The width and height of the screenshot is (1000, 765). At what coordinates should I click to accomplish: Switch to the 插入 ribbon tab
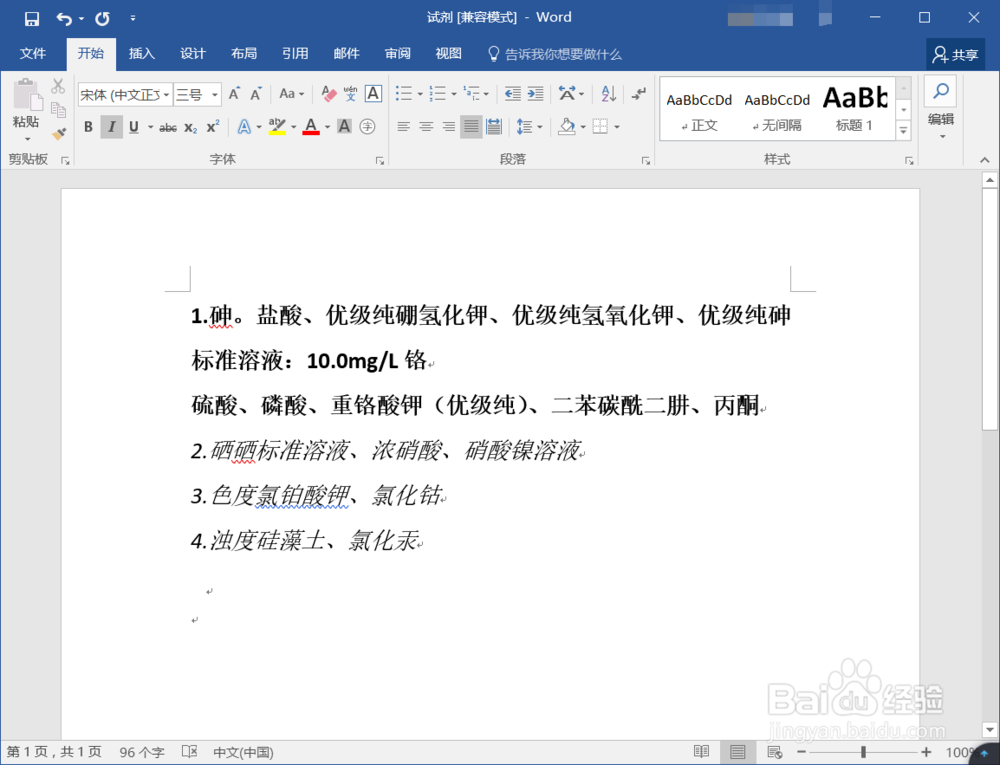(x=141, y=53)
